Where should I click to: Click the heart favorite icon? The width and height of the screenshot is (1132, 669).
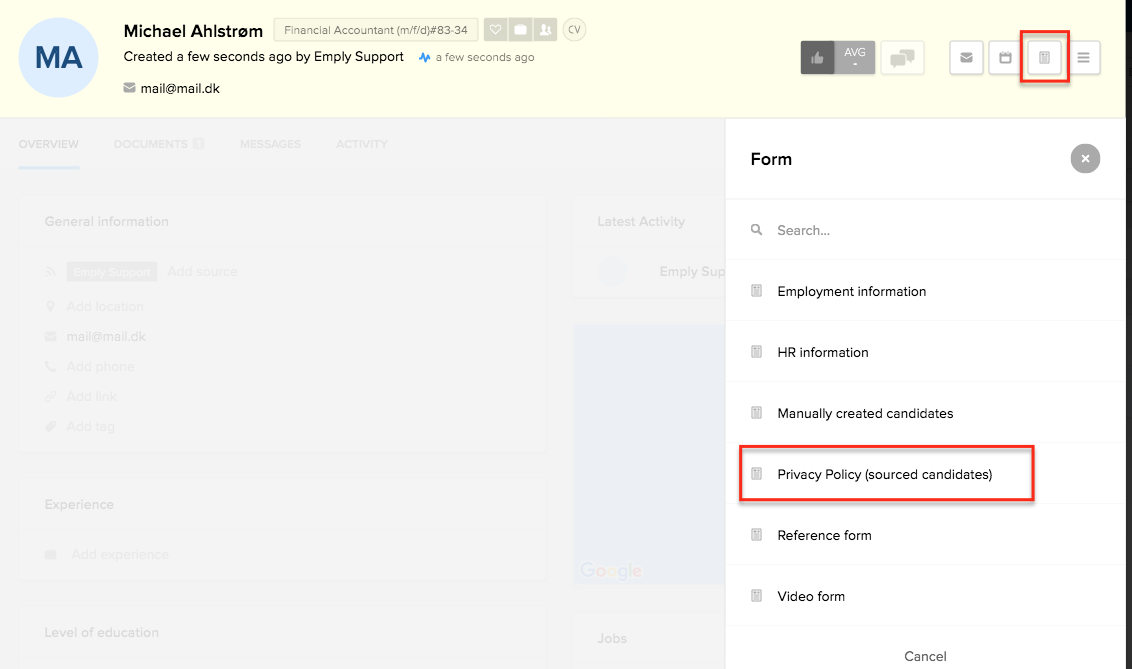pos(496,30)
